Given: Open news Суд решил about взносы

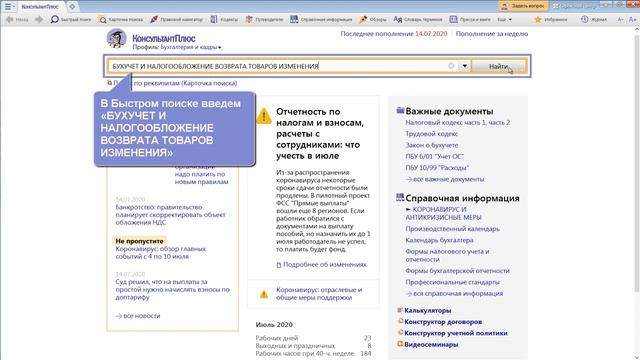Looking at the screenshot, I should 172,289.
